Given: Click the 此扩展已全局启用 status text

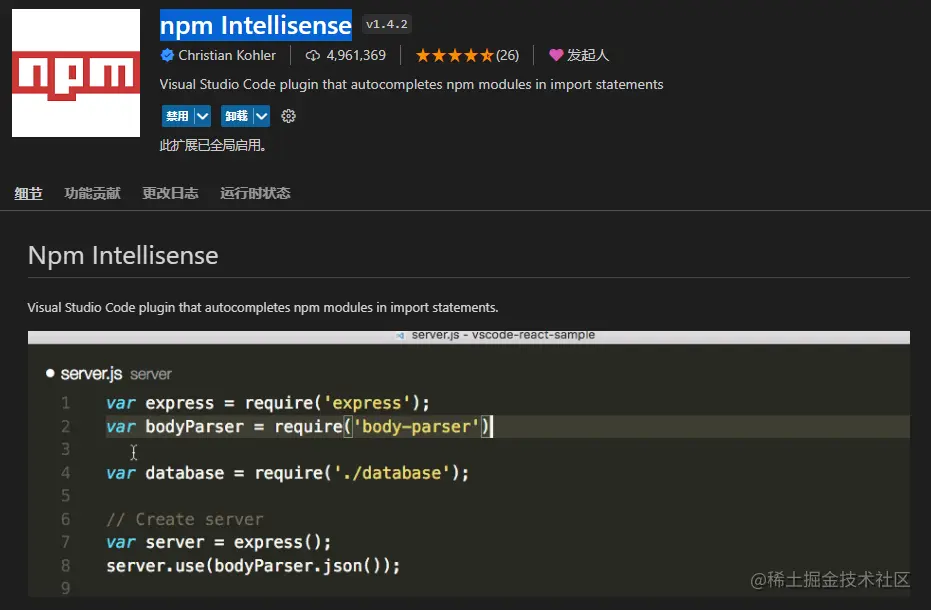Looking at the screenshot, I should [x=213, y=146].
